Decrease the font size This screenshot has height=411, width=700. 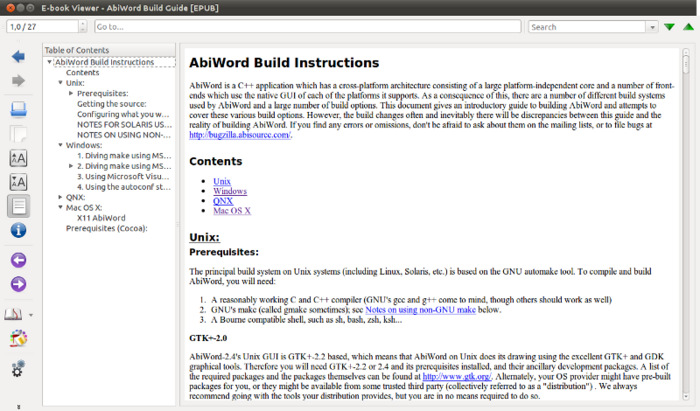[x=18, y=182]
